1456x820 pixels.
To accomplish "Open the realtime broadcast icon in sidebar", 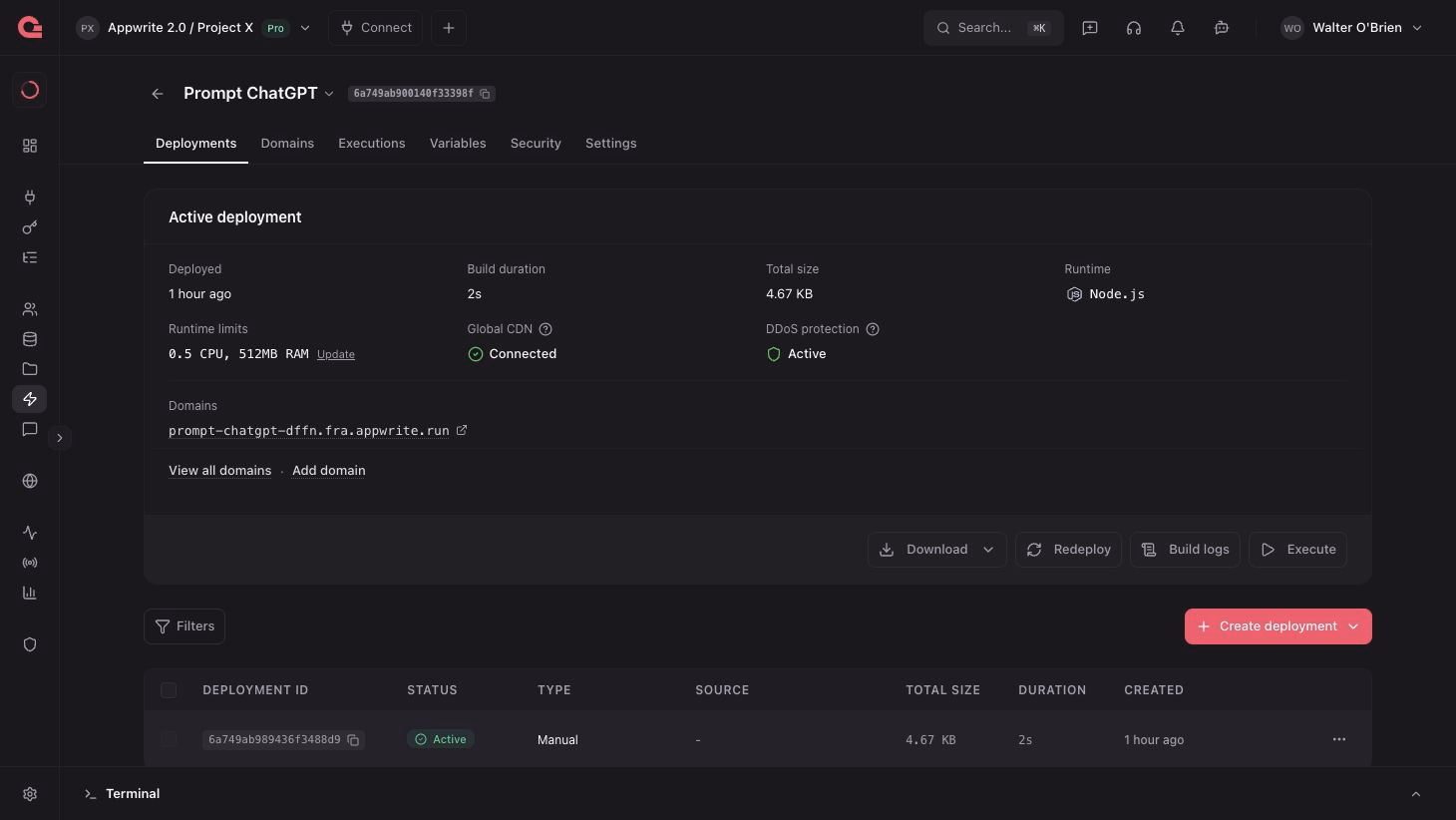I will coord(30,563).
